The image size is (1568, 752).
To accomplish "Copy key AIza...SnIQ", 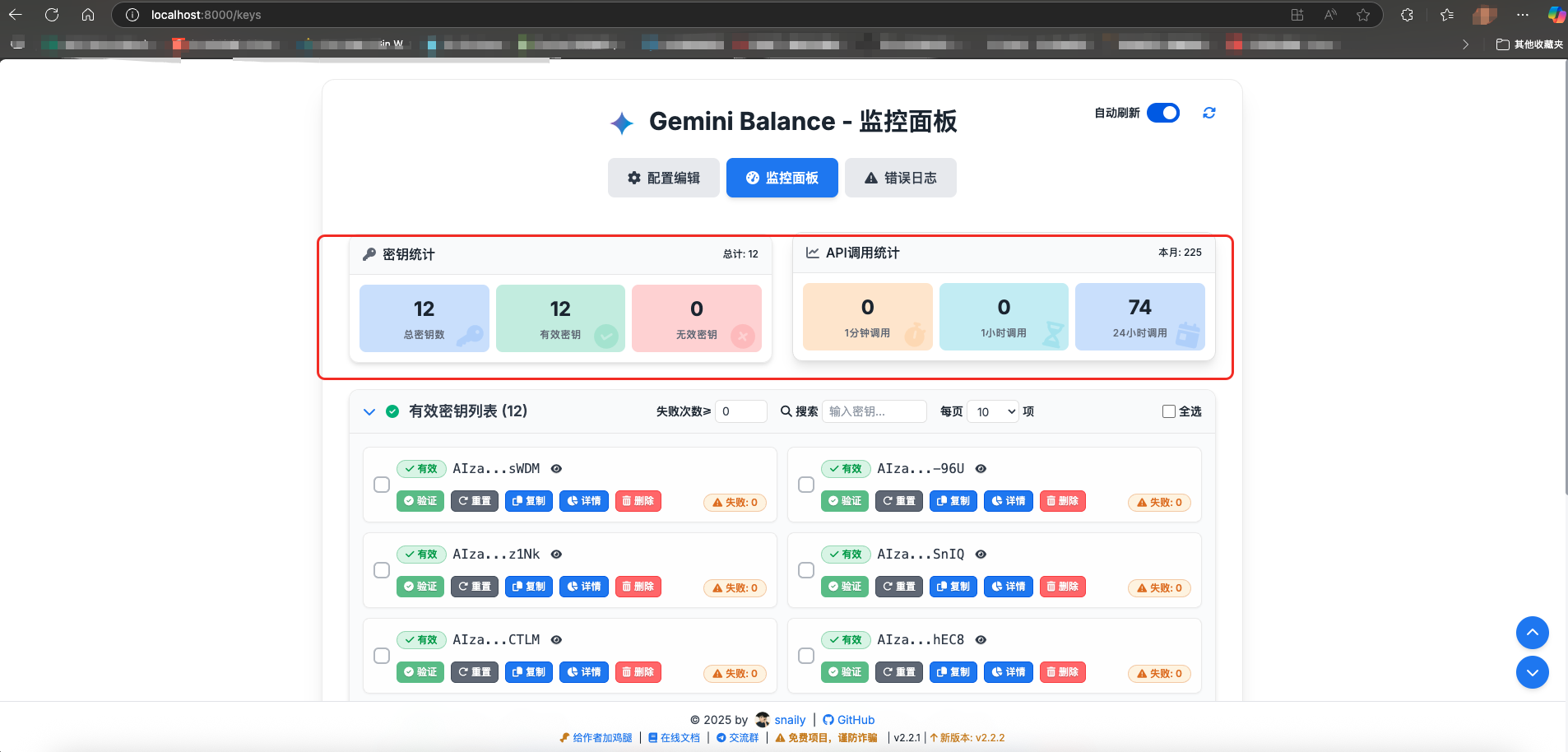I will [953, 587].
